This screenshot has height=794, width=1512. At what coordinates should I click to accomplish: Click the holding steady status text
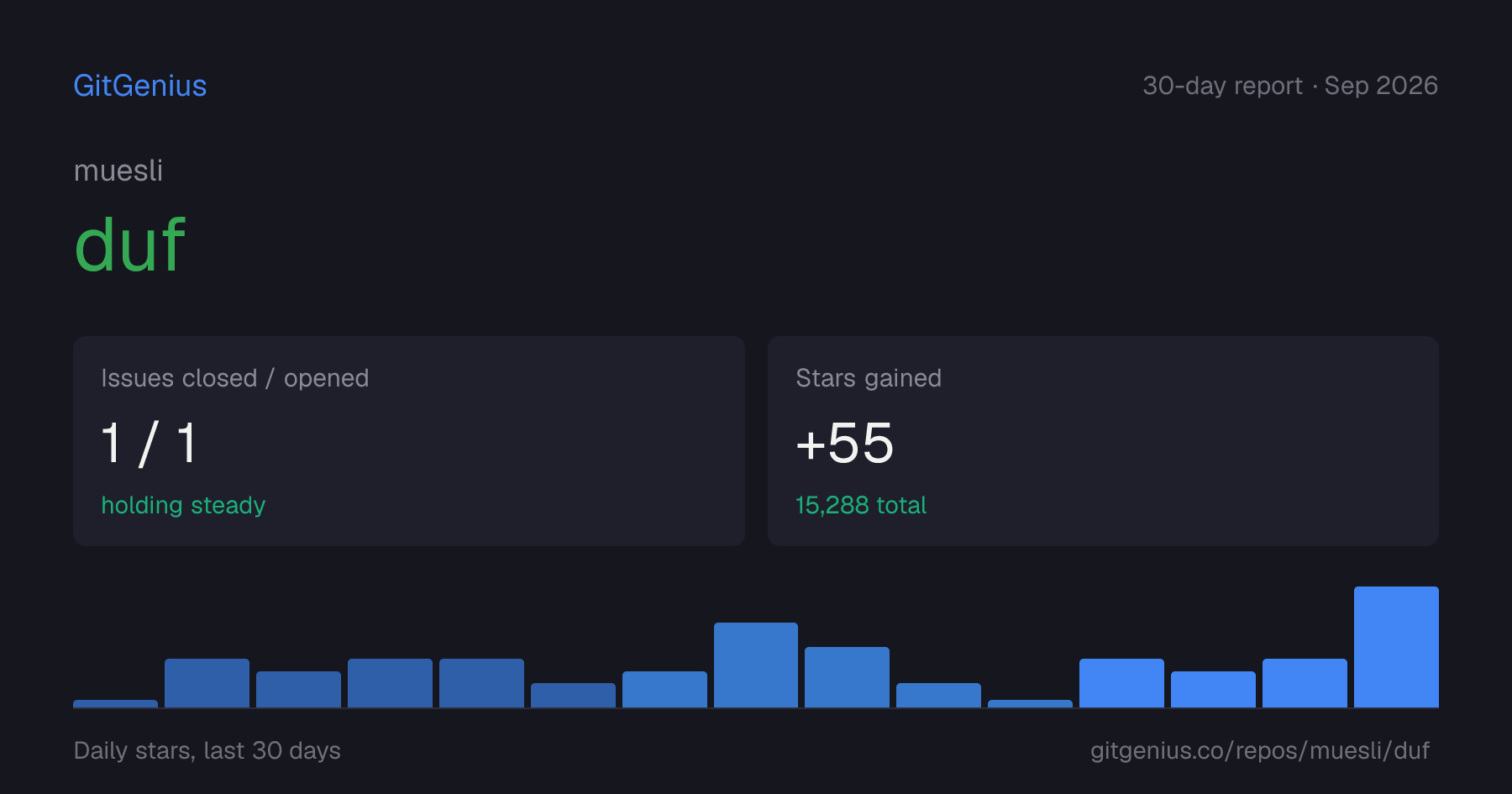[183, 505]
